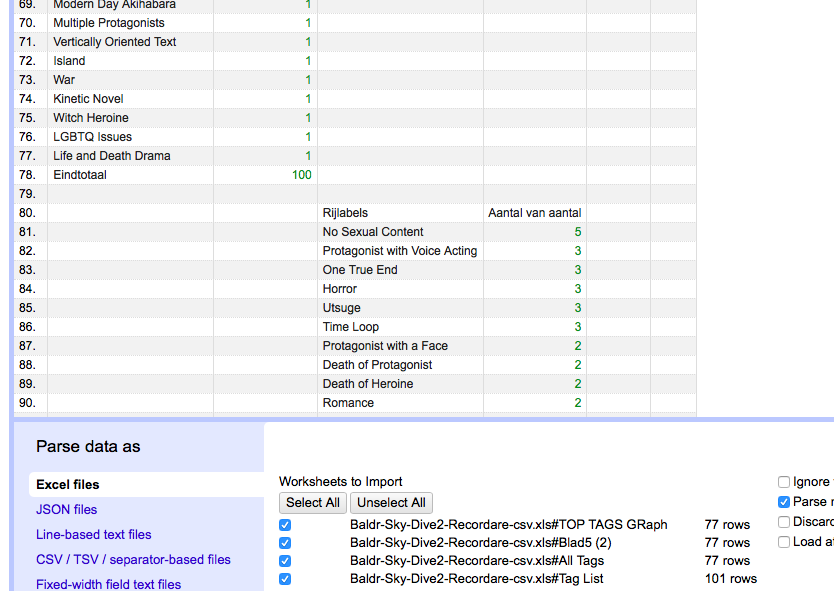Deselect the Tag List worksheet checkbox
Image resolution: width=834 pixels, height=591 pixels.
[x=285, y=579]
